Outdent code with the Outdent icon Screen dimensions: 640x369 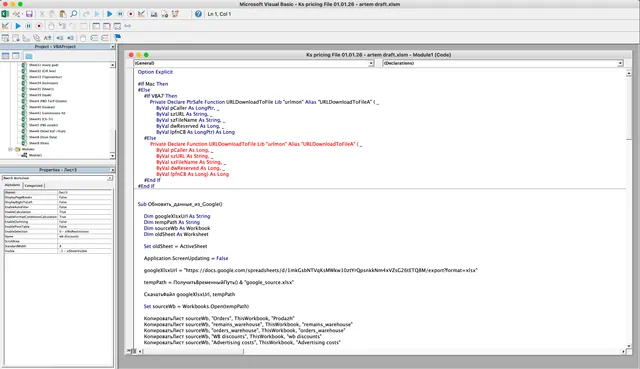coord(71,38)
